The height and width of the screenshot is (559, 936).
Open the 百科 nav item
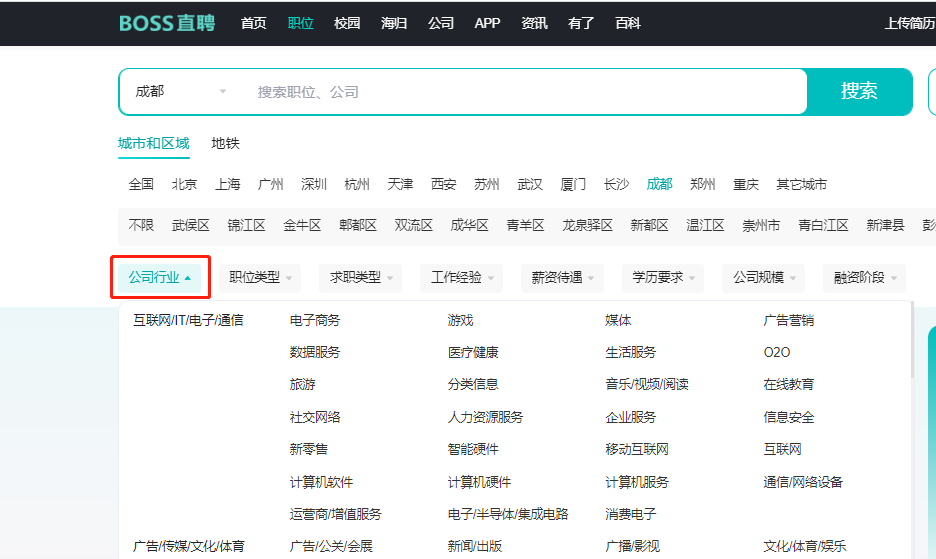coord(628,23)
